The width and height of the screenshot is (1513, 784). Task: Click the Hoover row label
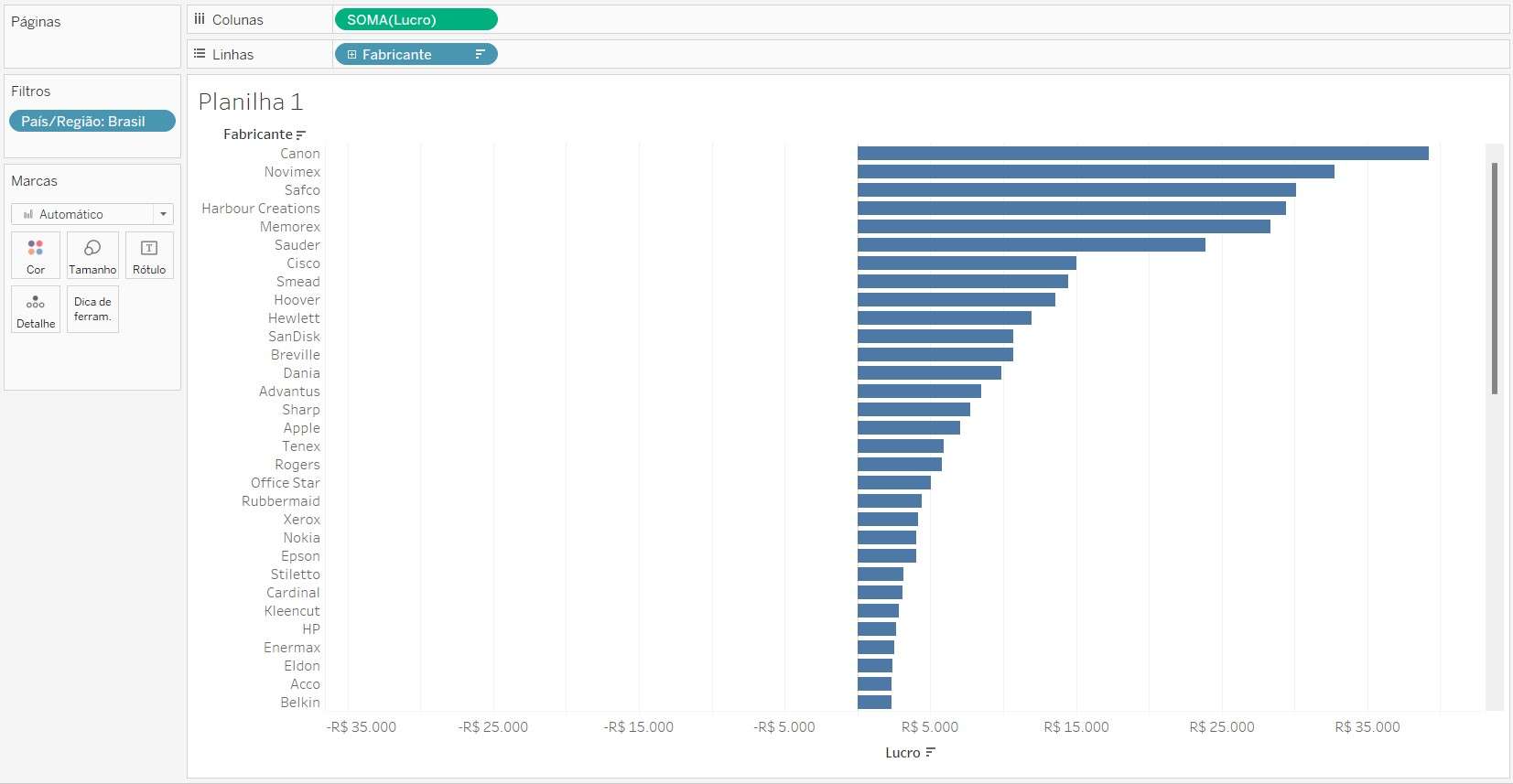point(297,300)
